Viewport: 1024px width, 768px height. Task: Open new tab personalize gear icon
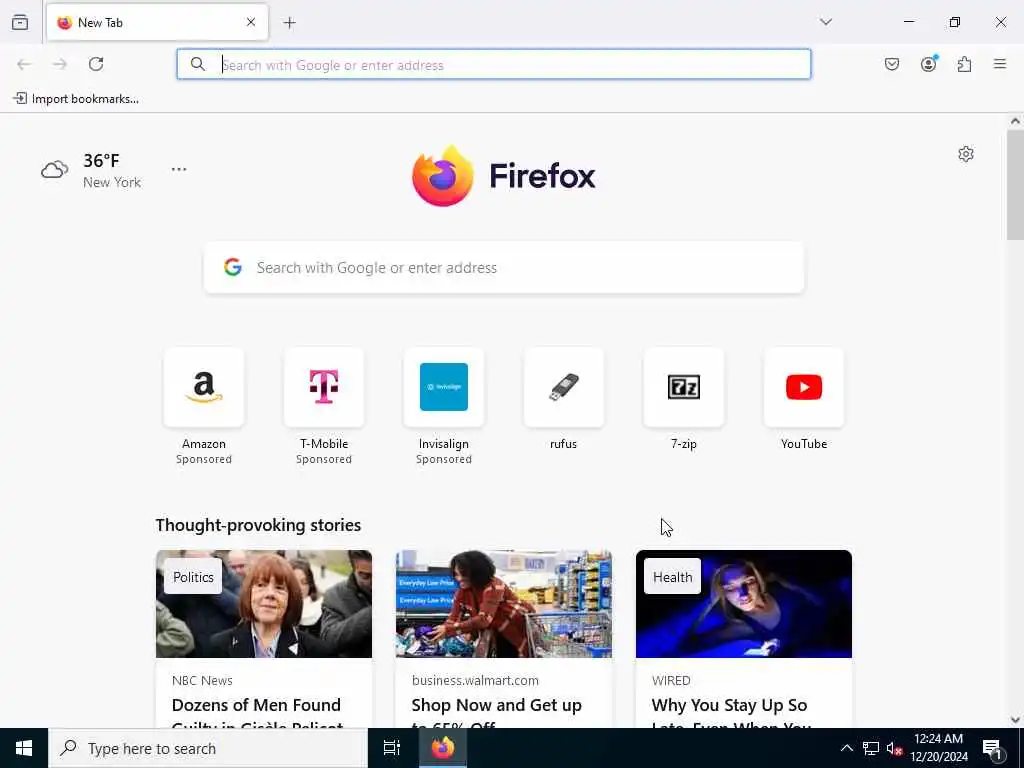(966, 154)
